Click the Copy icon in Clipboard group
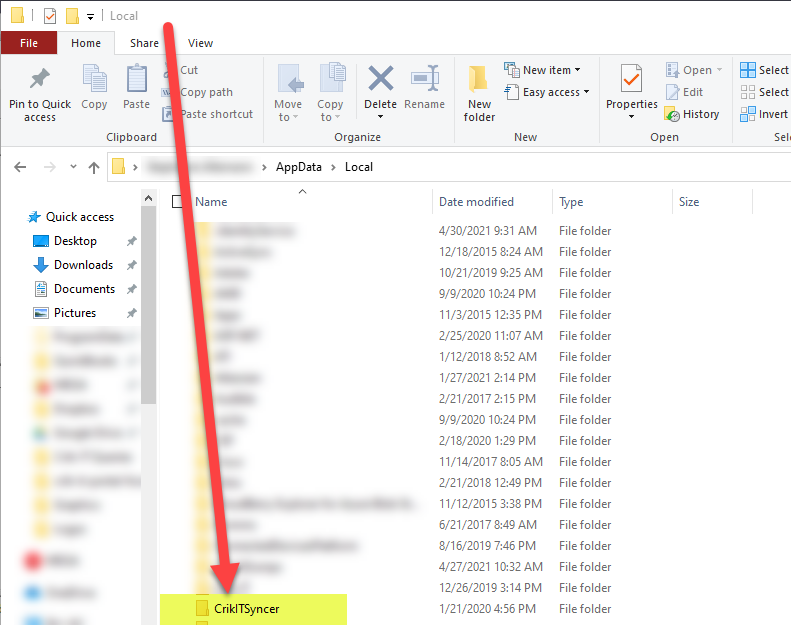The image size is (791, 625). coord(94,80)
